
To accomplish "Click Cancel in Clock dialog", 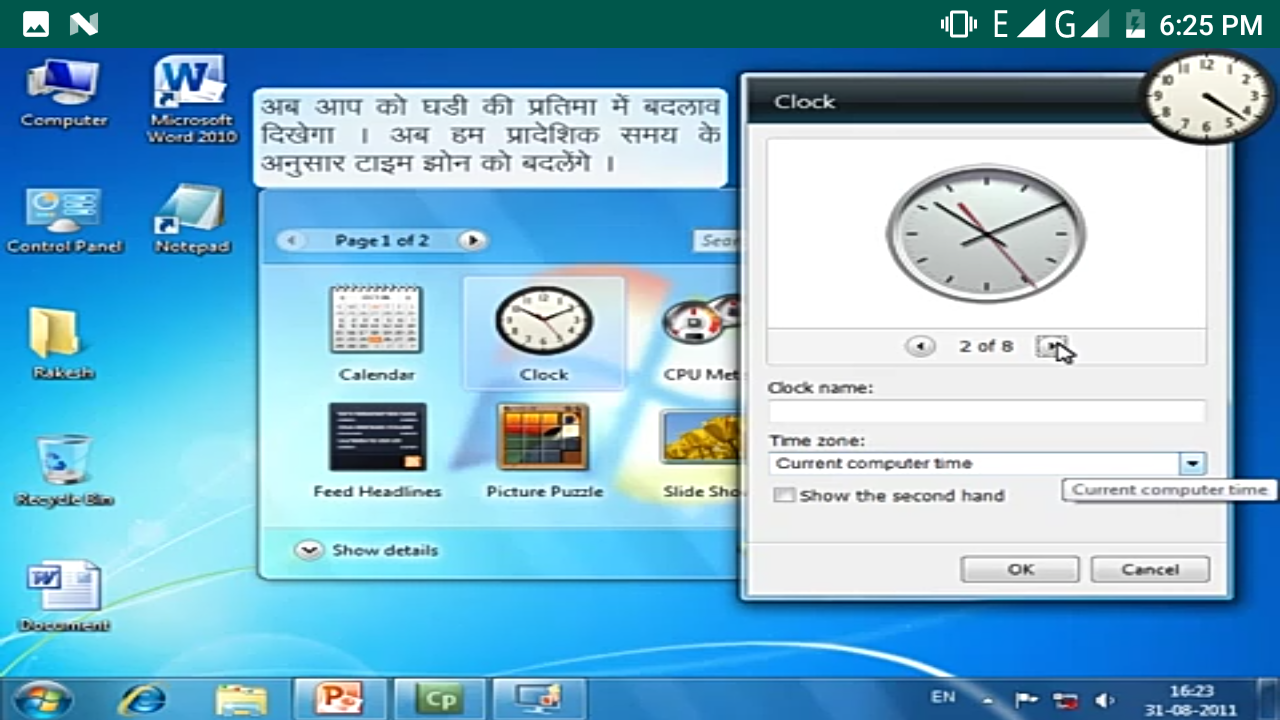I will (x=1150, y=569).
